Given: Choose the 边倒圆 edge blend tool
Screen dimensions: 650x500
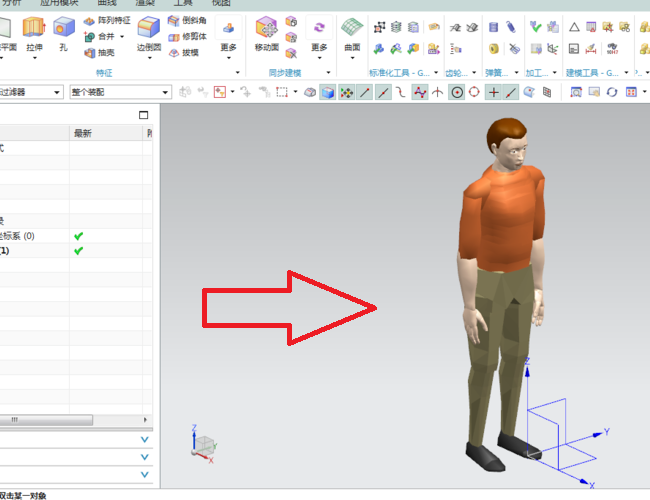Looking at the screenshot, I should tap(148, 35).
